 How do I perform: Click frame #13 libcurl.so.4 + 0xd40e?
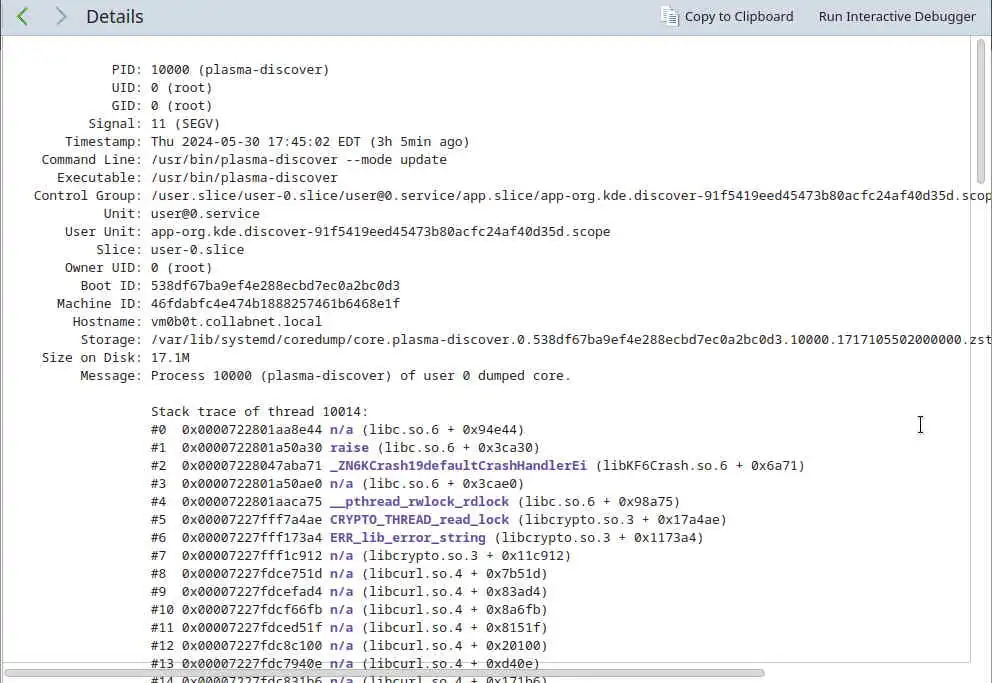click(450, 663)
